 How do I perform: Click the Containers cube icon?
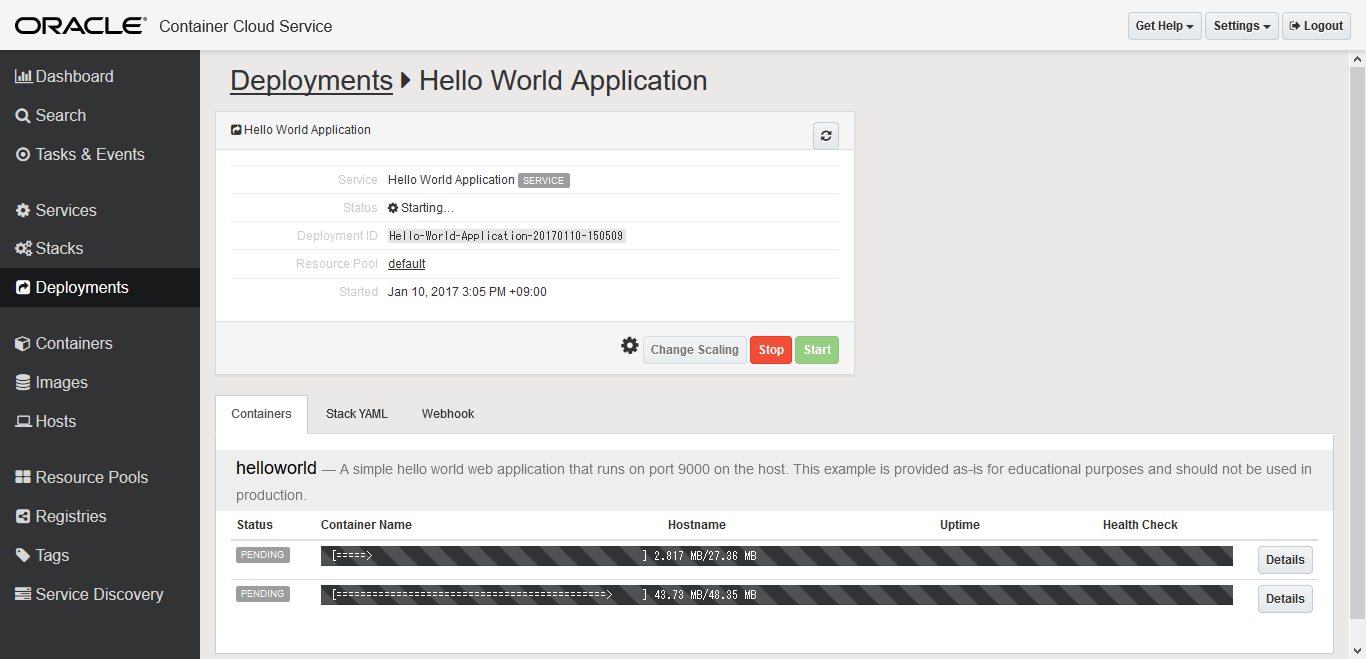point(23,343)
